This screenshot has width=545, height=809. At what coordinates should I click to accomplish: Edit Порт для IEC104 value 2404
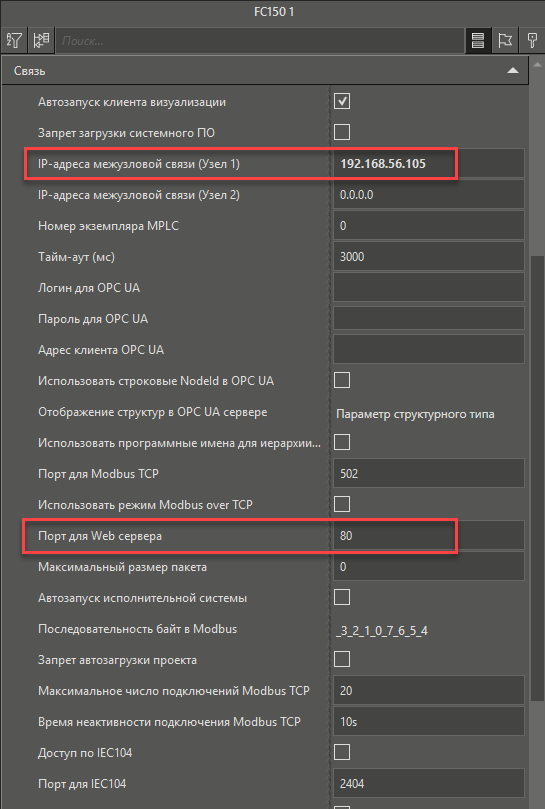click(x=428, y=783)
